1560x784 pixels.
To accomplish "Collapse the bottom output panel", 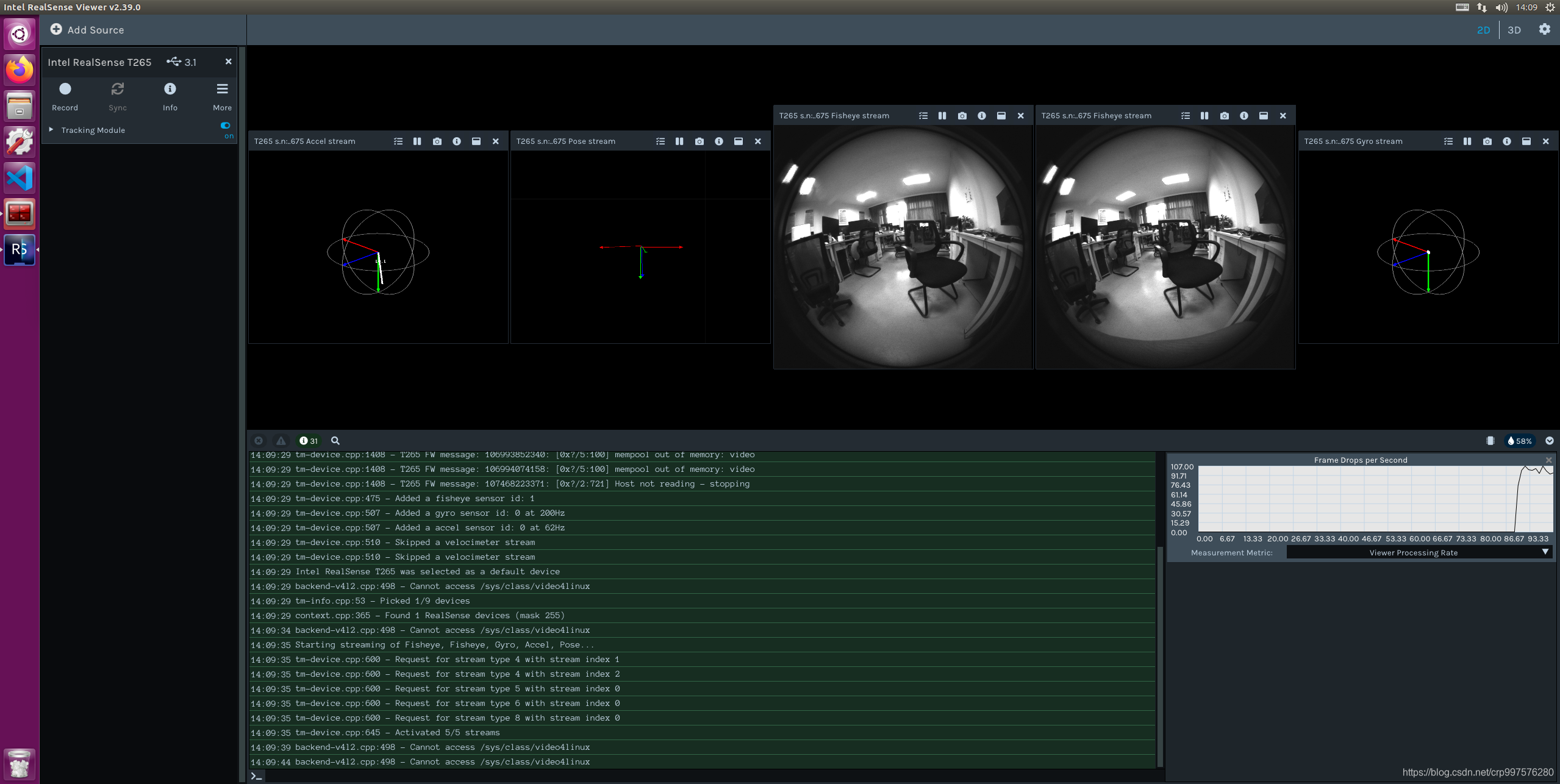I will pos(1549,441).
